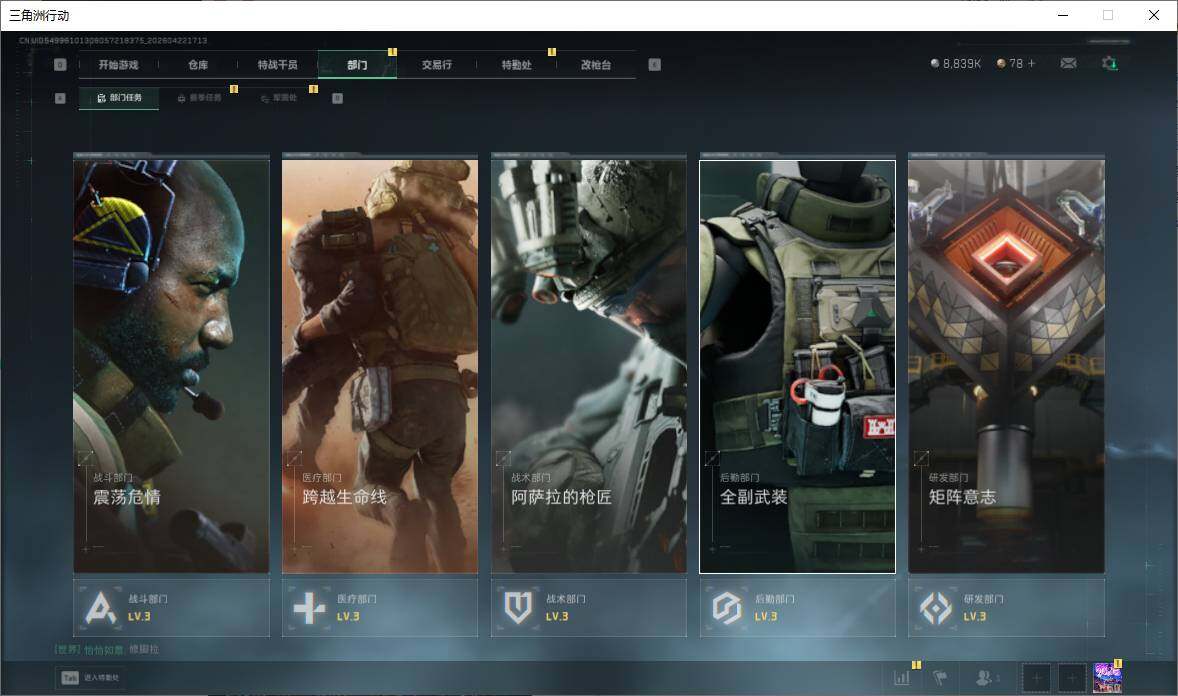Click the plus next to 78 currency
Image resolution: width=1178 pixels, height=696 pixels.
[x=1032, y=63]
